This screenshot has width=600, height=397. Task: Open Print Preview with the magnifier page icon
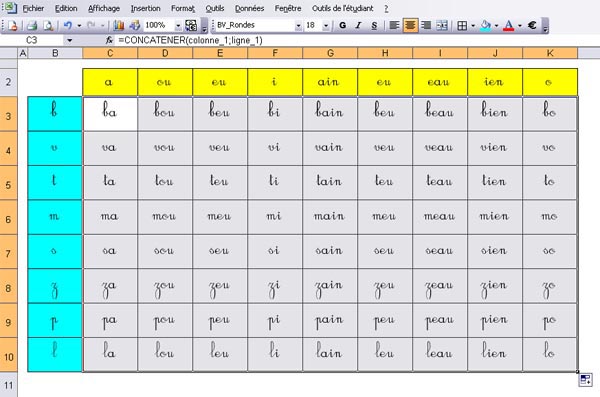[48, 25]
